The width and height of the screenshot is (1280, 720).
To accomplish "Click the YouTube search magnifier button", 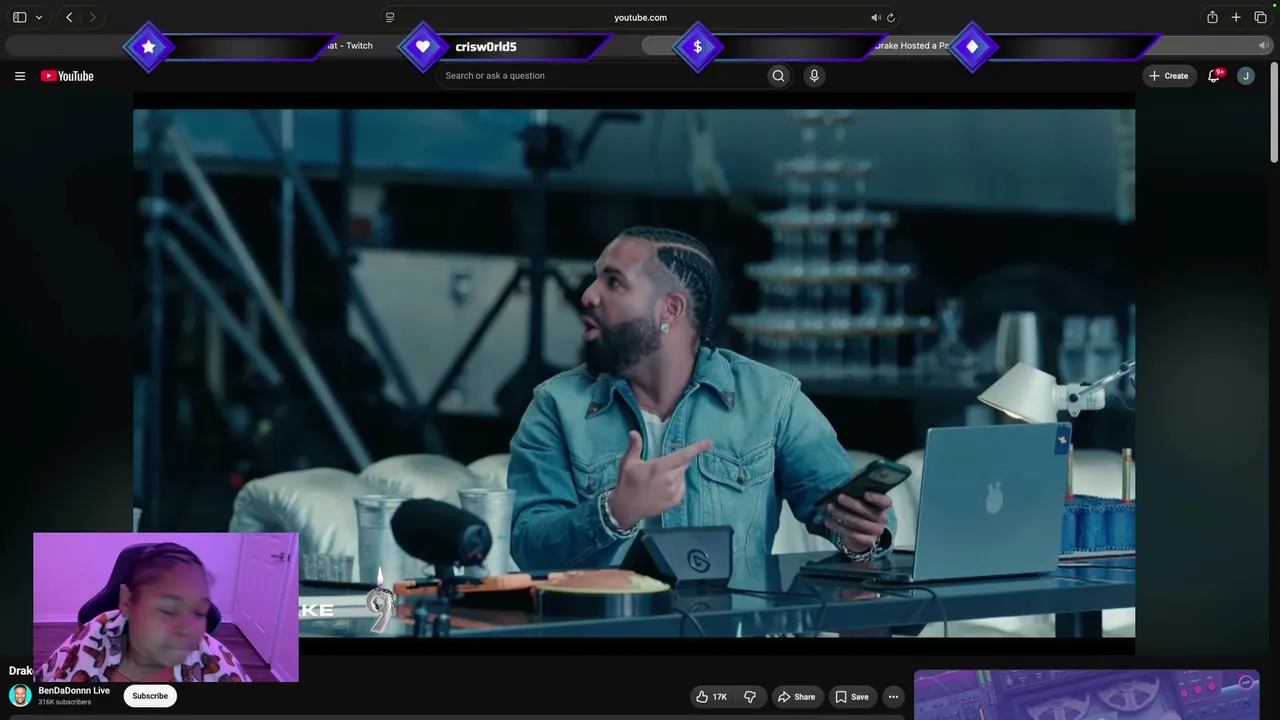I will 778,76.
